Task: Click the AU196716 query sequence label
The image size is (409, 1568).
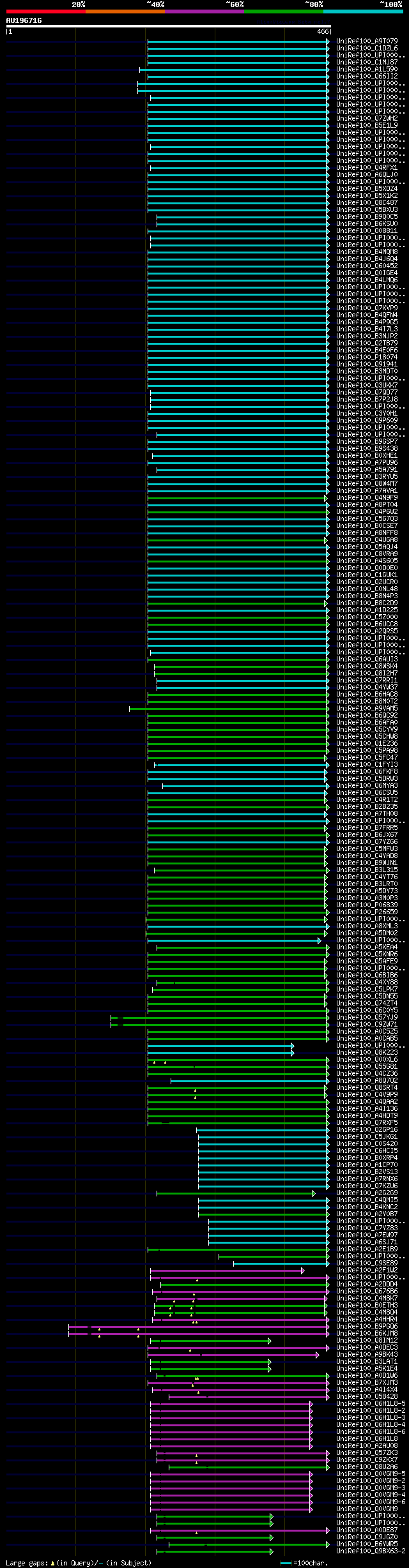Action: [x=24, y=20]
